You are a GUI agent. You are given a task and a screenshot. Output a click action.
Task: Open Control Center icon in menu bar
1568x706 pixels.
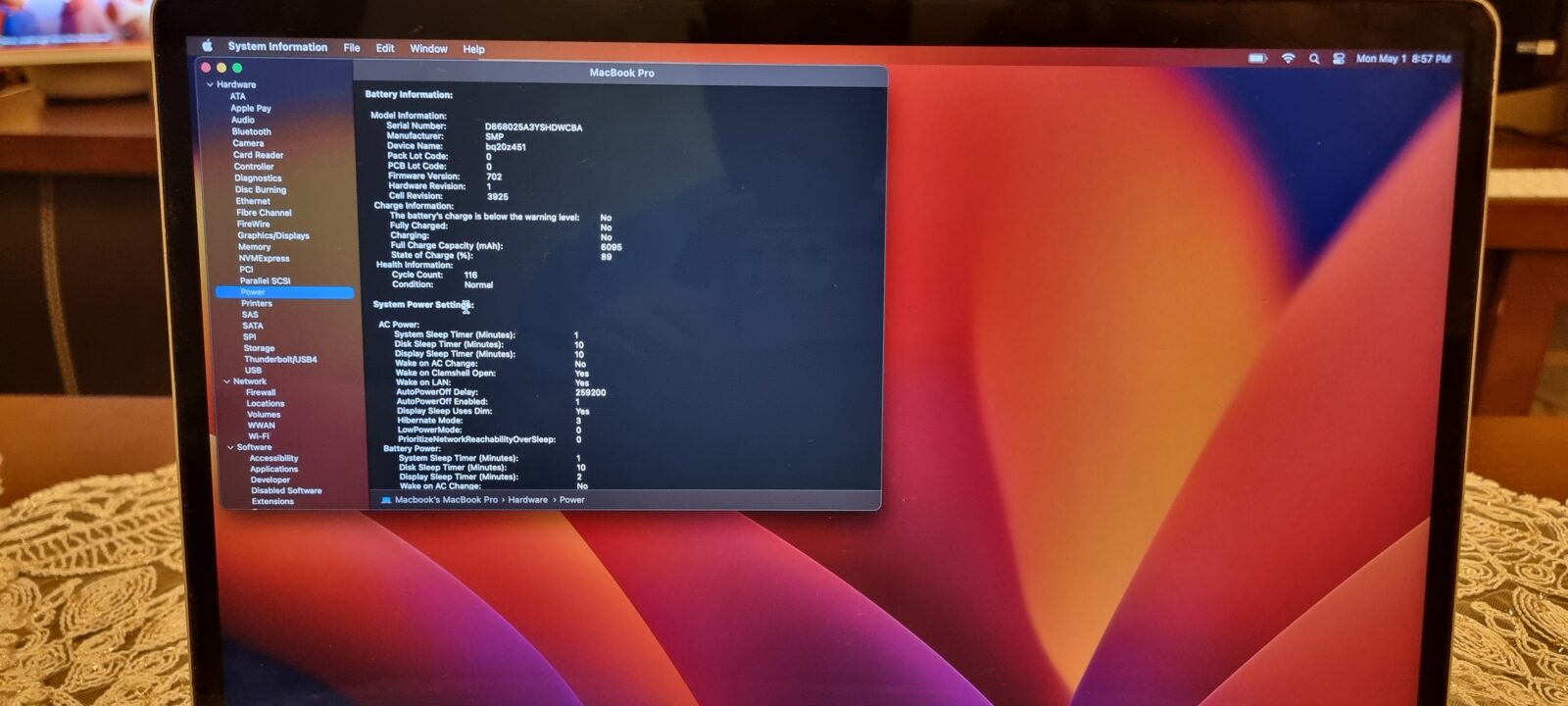click(1338, 59)
